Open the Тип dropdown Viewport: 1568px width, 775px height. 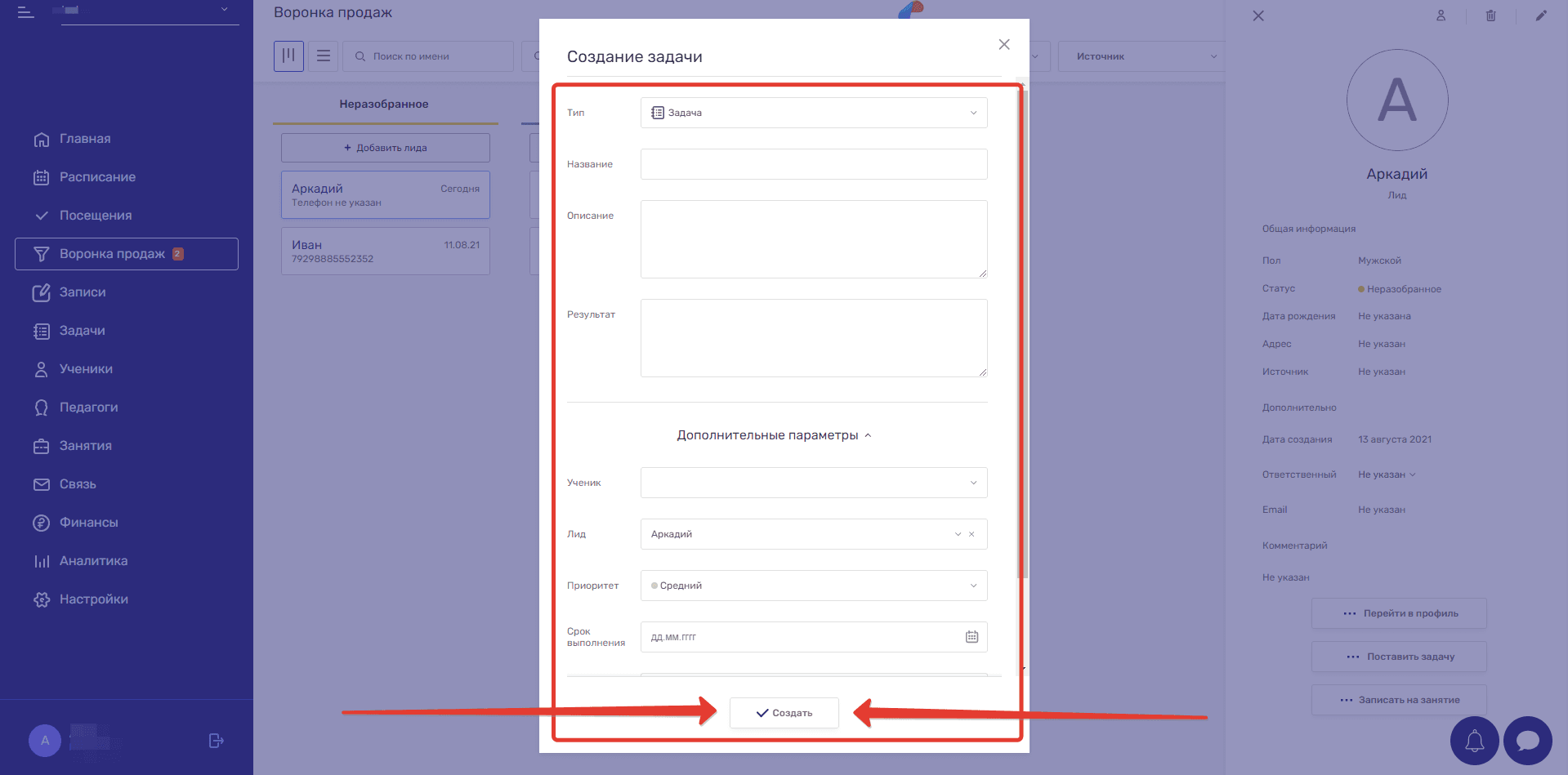click(813, 113)
